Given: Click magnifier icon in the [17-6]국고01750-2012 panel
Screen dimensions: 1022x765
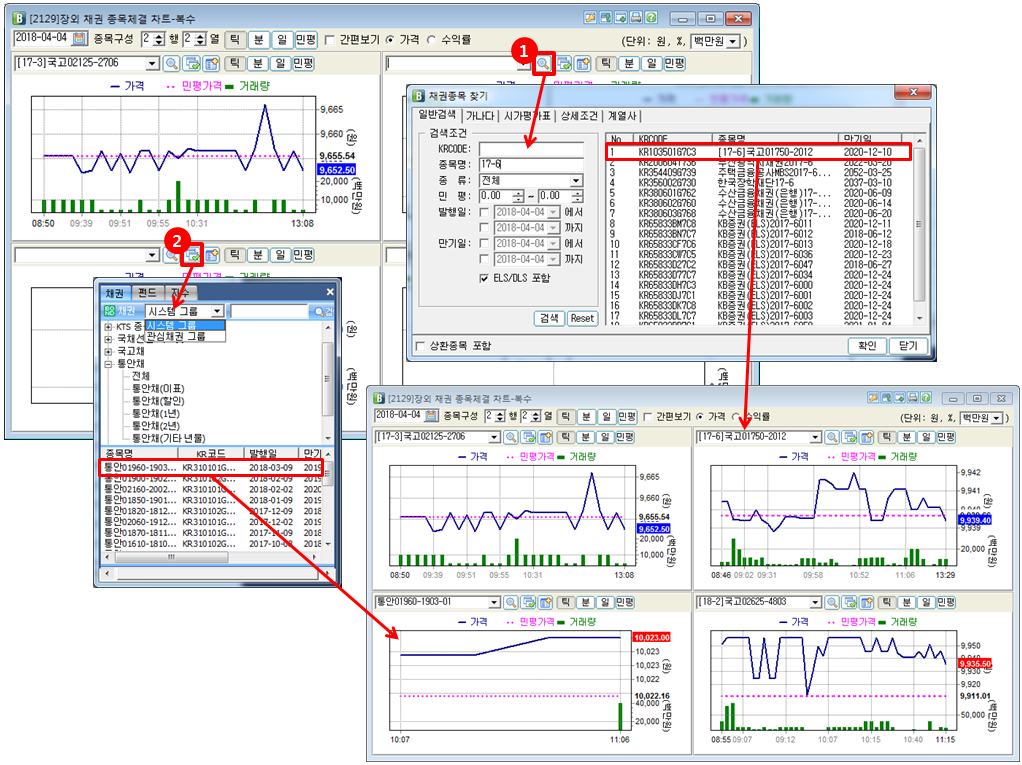Looking at the screenshot, I should tap(832, 437).
